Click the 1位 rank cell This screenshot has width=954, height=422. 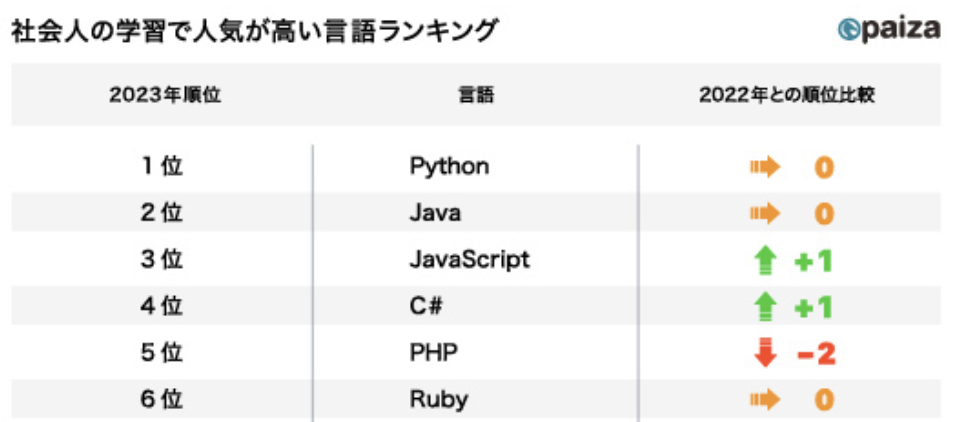(163, 166)
